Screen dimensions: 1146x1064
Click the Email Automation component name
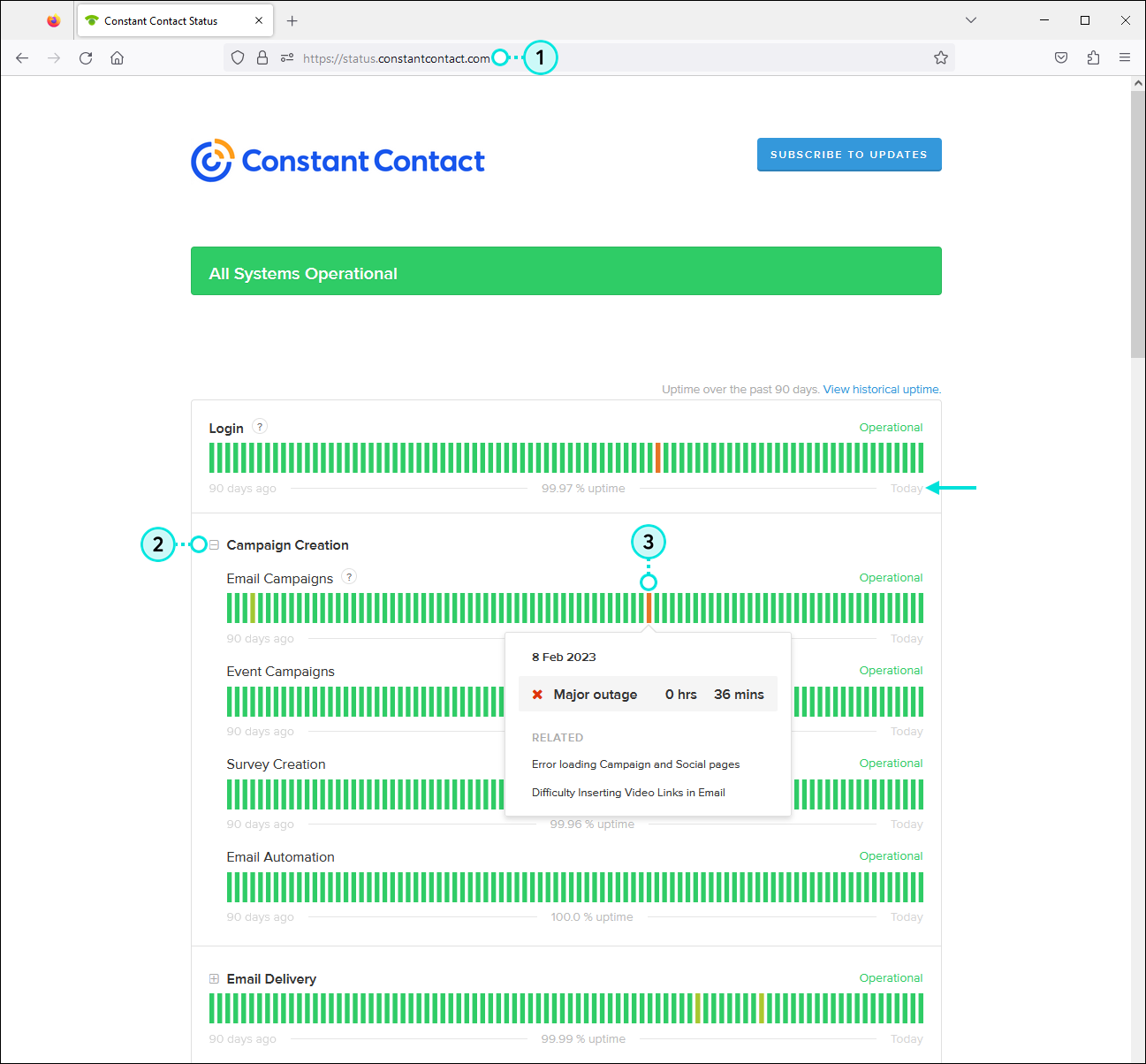coord(281,857)
